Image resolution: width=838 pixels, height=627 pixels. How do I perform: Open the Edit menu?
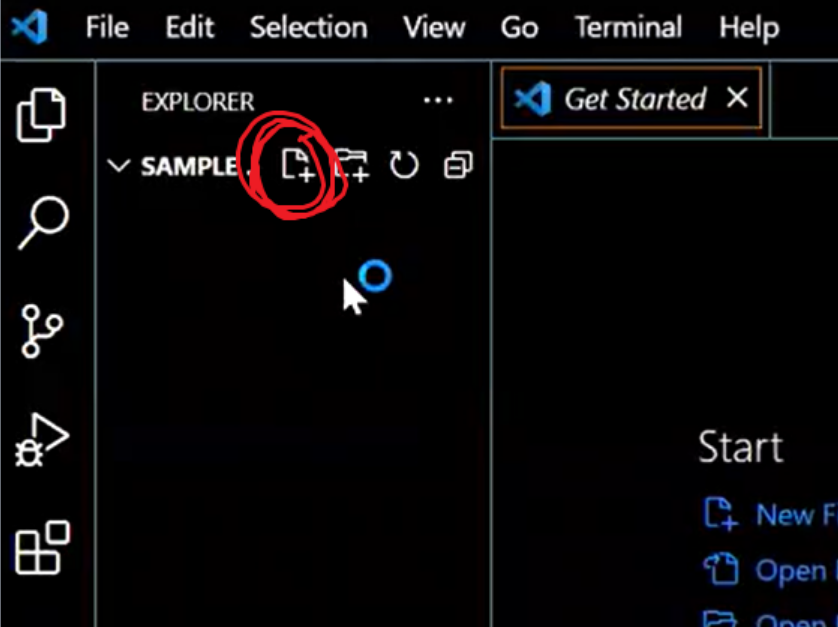190,27
